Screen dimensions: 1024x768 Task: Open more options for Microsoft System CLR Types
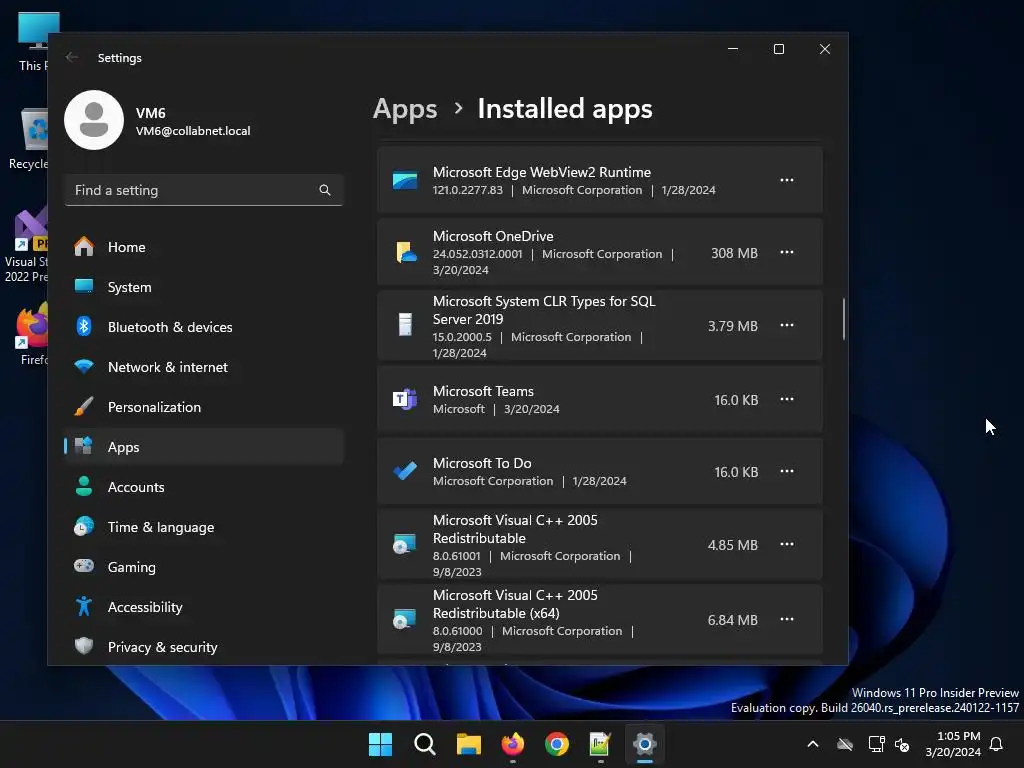(x=787, y=325)
